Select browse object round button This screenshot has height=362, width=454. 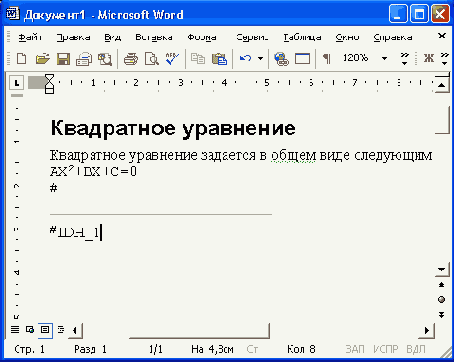(x=442, y=300)
